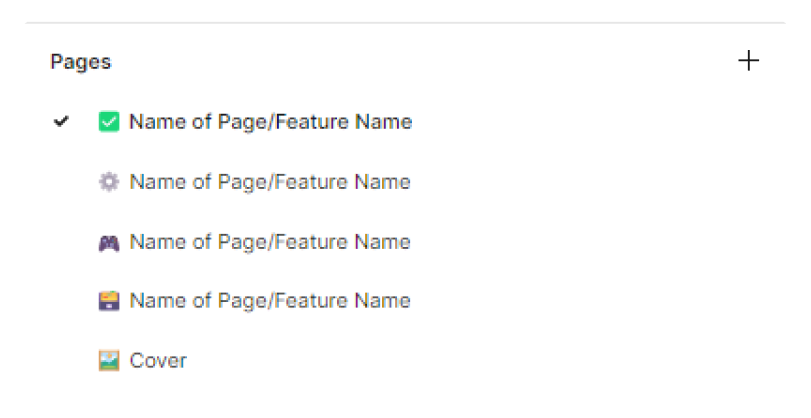This screenshot has height=418, width=811.
Task: Click the purple game controller emoji icon
Action: 109,242
